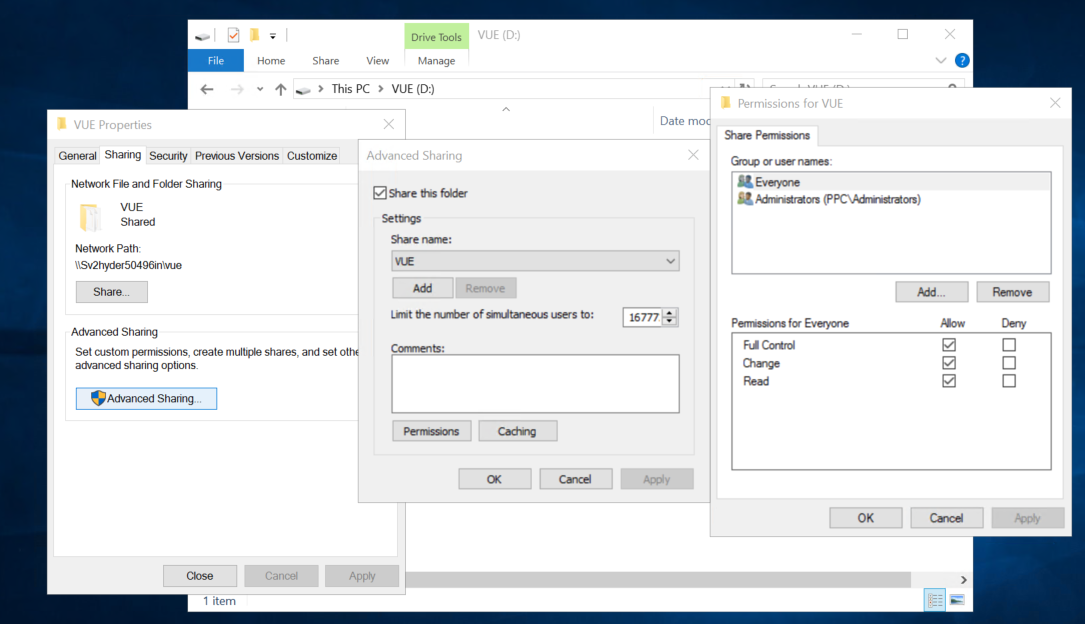This screenshot has width=1085, height=624.
Task: Click the Share... button
Action: point(111,292)
